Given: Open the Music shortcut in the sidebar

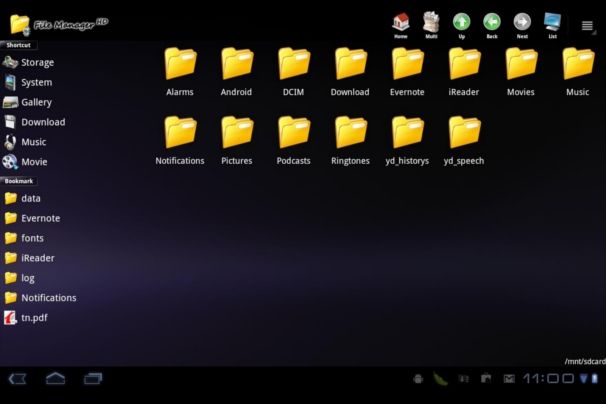Looking at the screenshot, I should coord(24,142).
